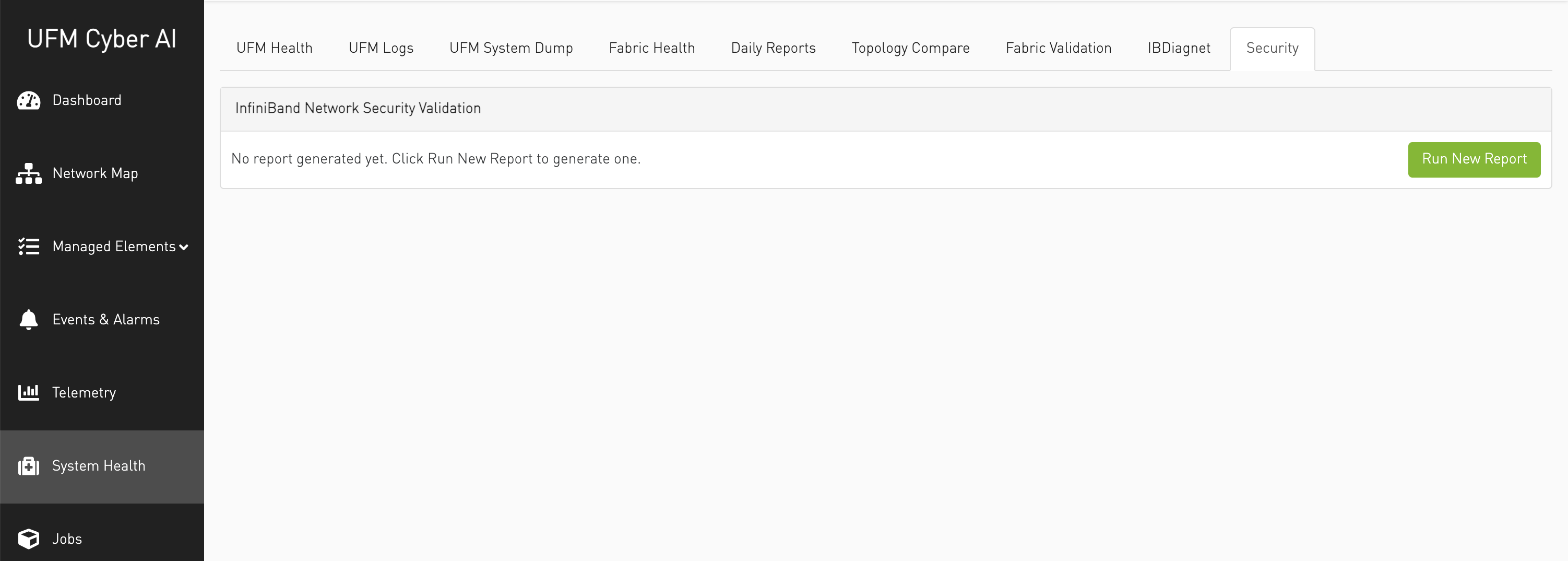Open the UFM System Dump tab
The image size is (1568, 561).
click(512, 48)
